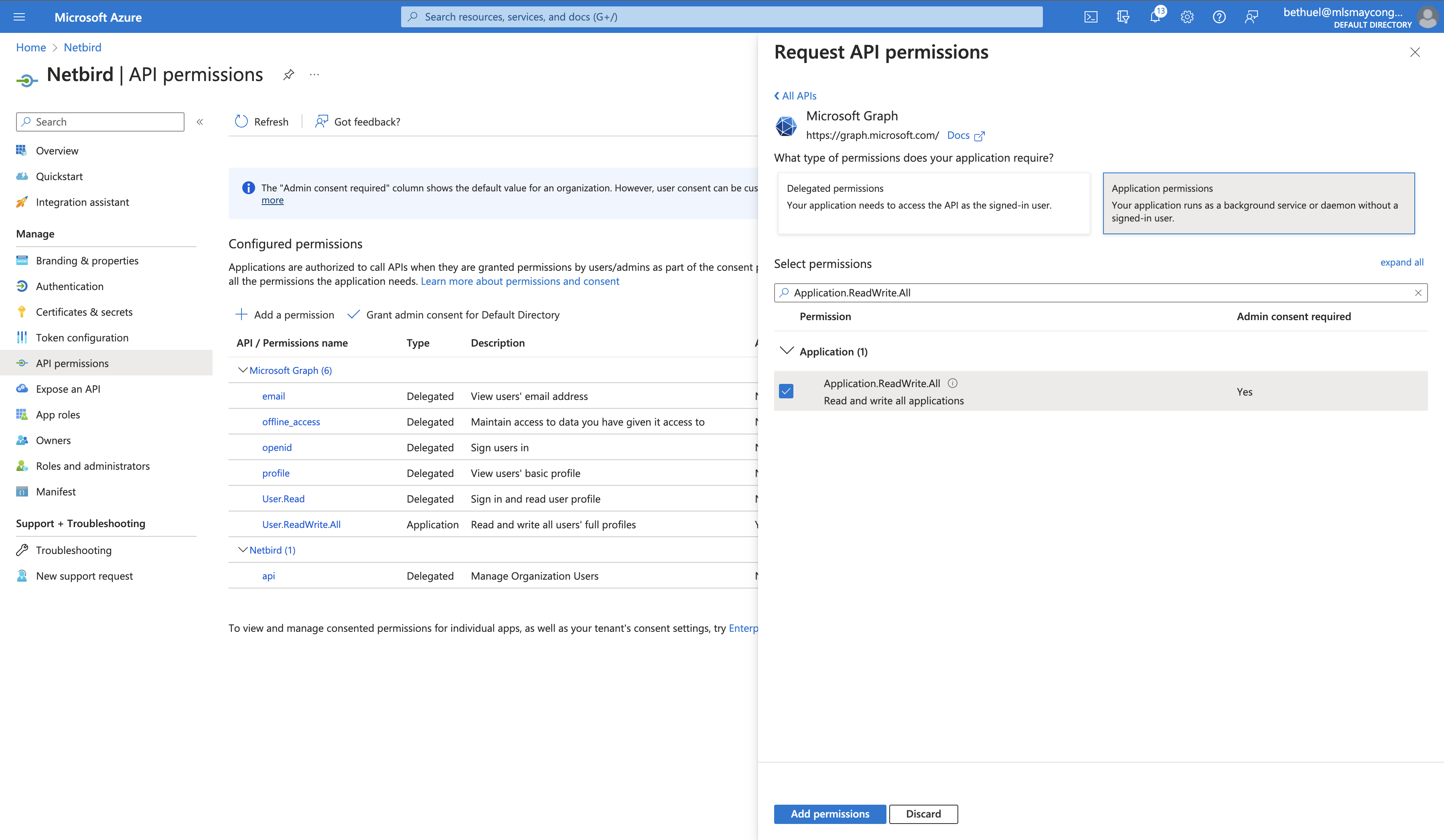This screenshot has height=840, width=1444.
Task: Open Certificates & secrets menu item
Action: (x=84, y=312)
